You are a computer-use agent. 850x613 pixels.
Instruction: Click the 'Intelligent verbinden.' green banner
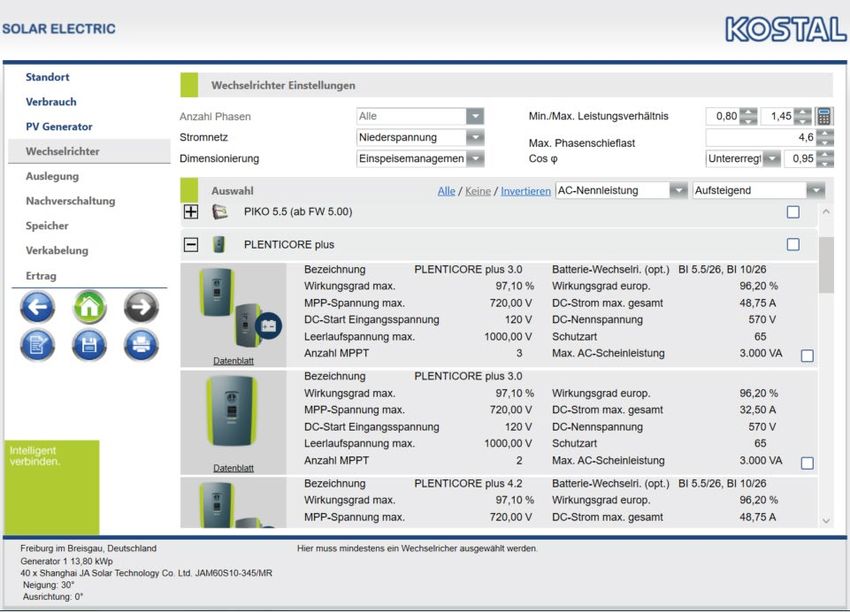[51, 487]
